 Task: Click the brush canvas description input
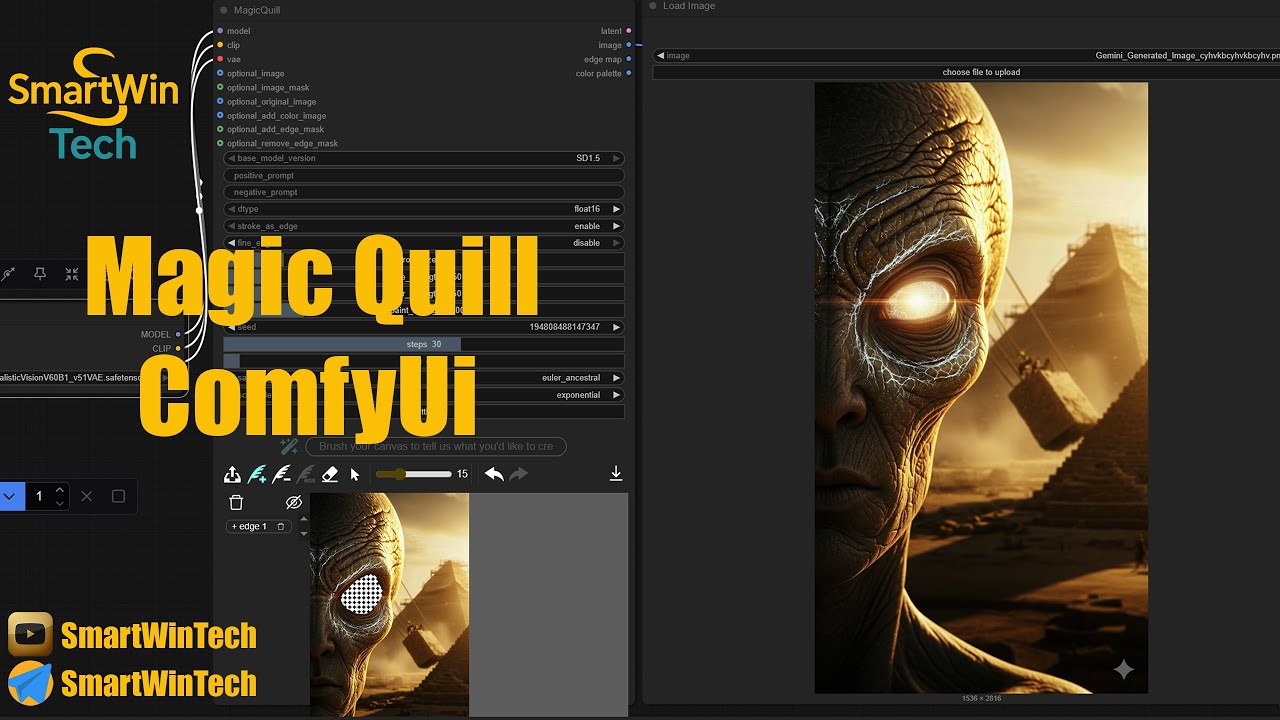436,446
